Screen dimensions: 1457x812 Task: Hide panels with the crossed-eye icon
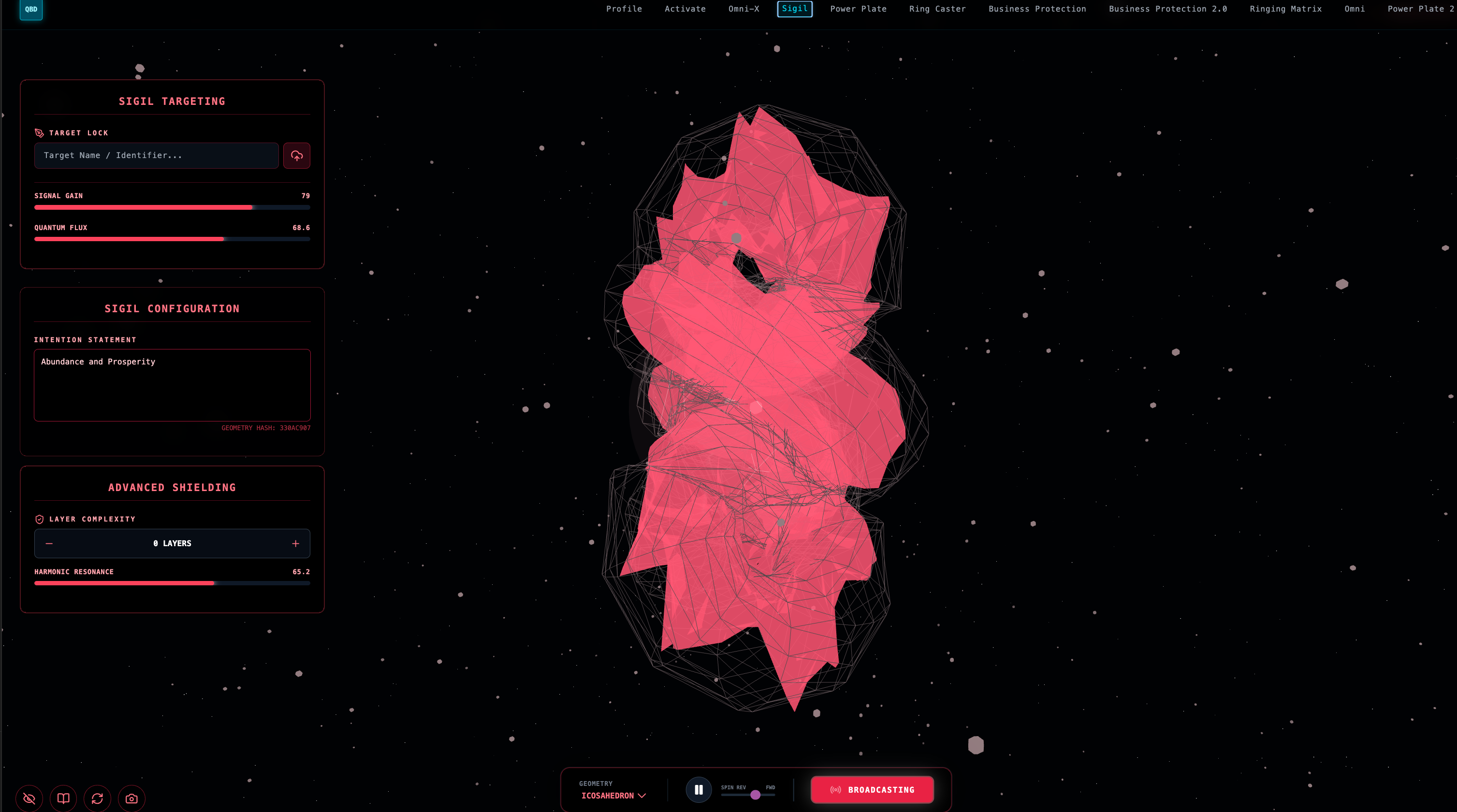29,798
